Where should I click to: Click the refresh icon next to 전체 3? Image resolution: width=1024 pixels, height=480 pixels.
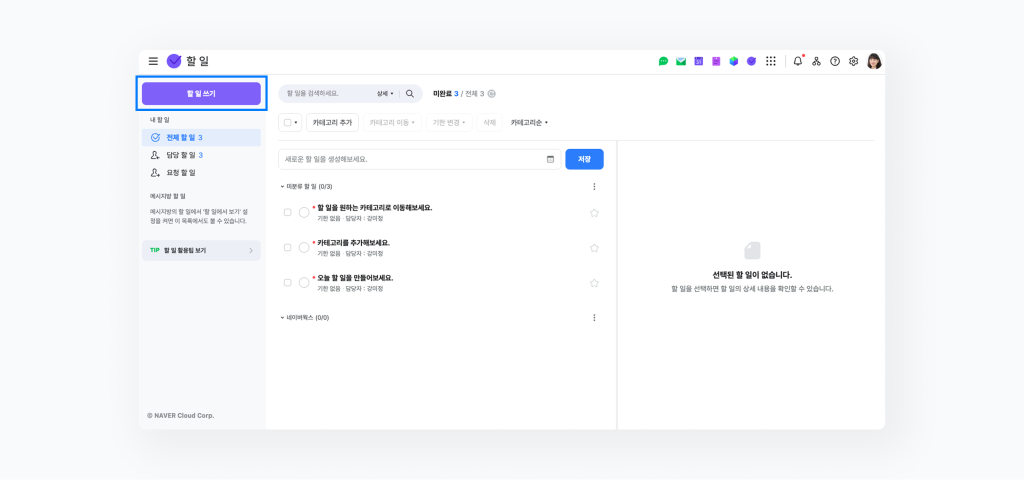[492, 93]
